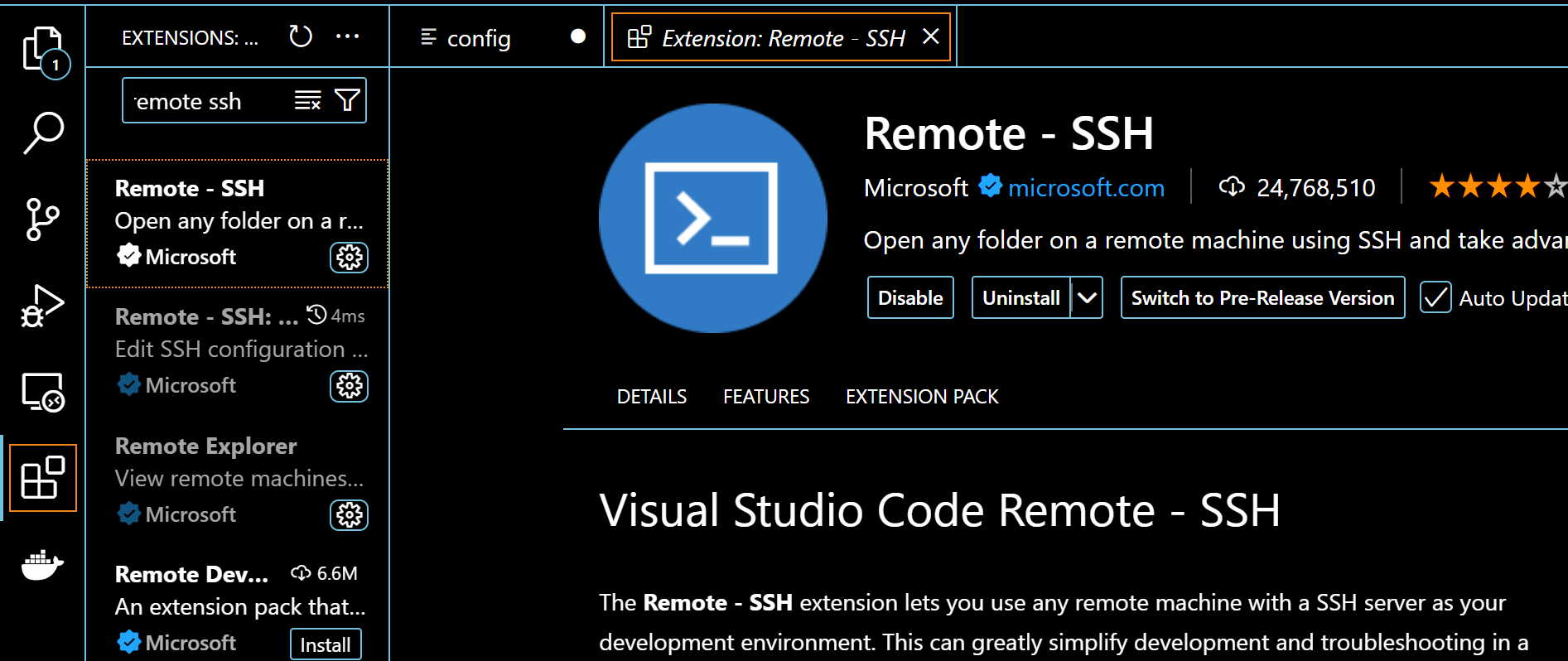
Task: Click the Microsoft publisher name in header
Action: 915,188
